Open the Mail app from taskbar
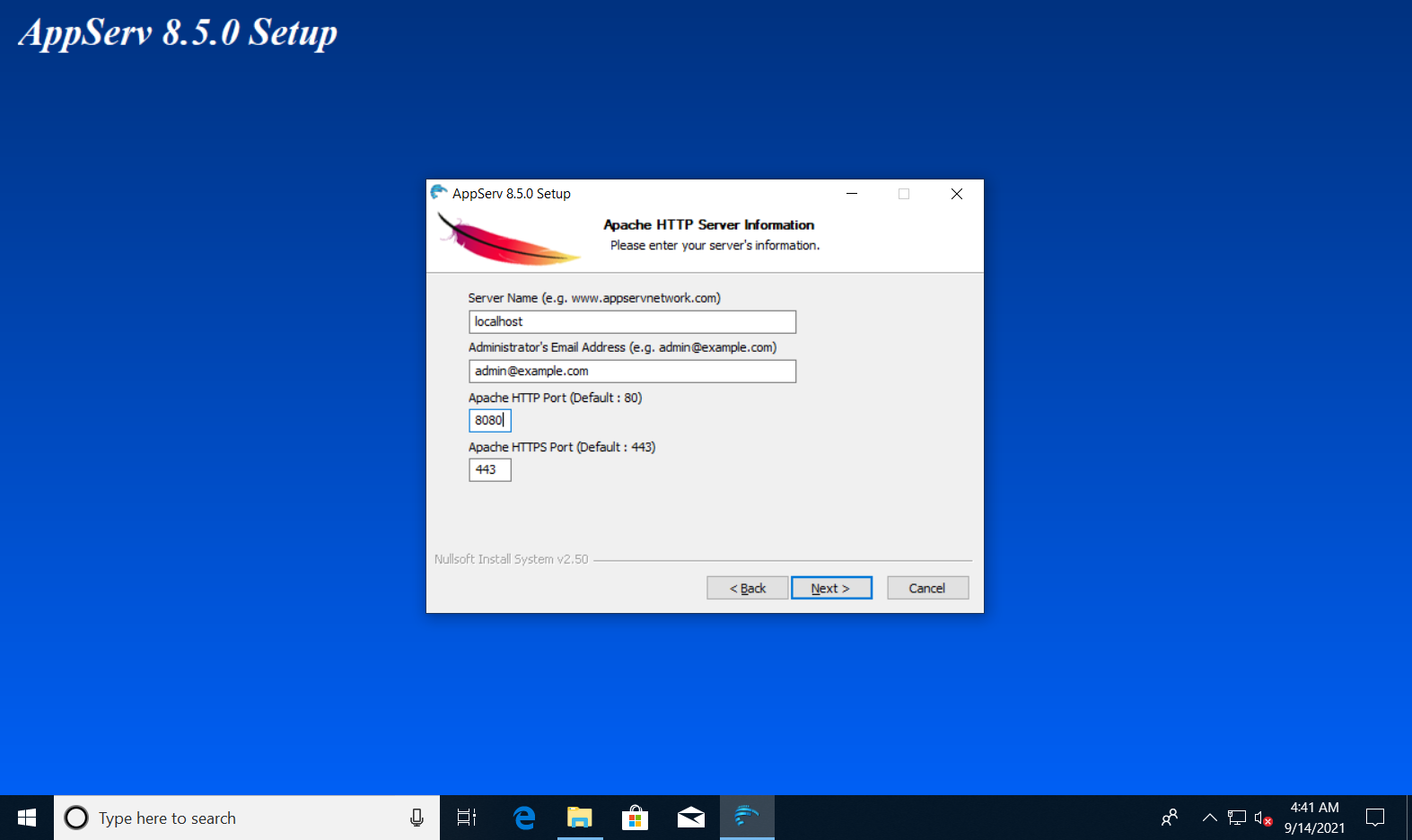 point(690,818)
